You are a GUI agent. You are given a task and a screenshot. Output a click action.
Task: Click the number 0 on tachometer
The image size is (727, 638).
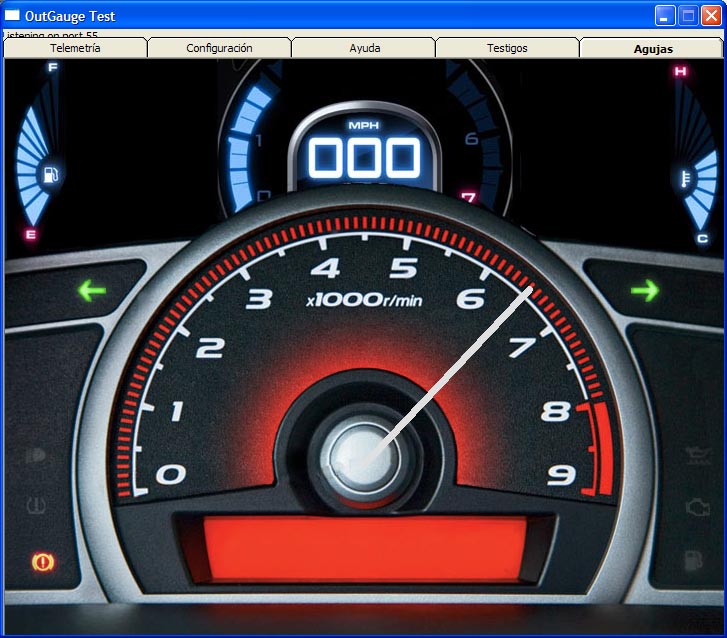pos(171,475)
